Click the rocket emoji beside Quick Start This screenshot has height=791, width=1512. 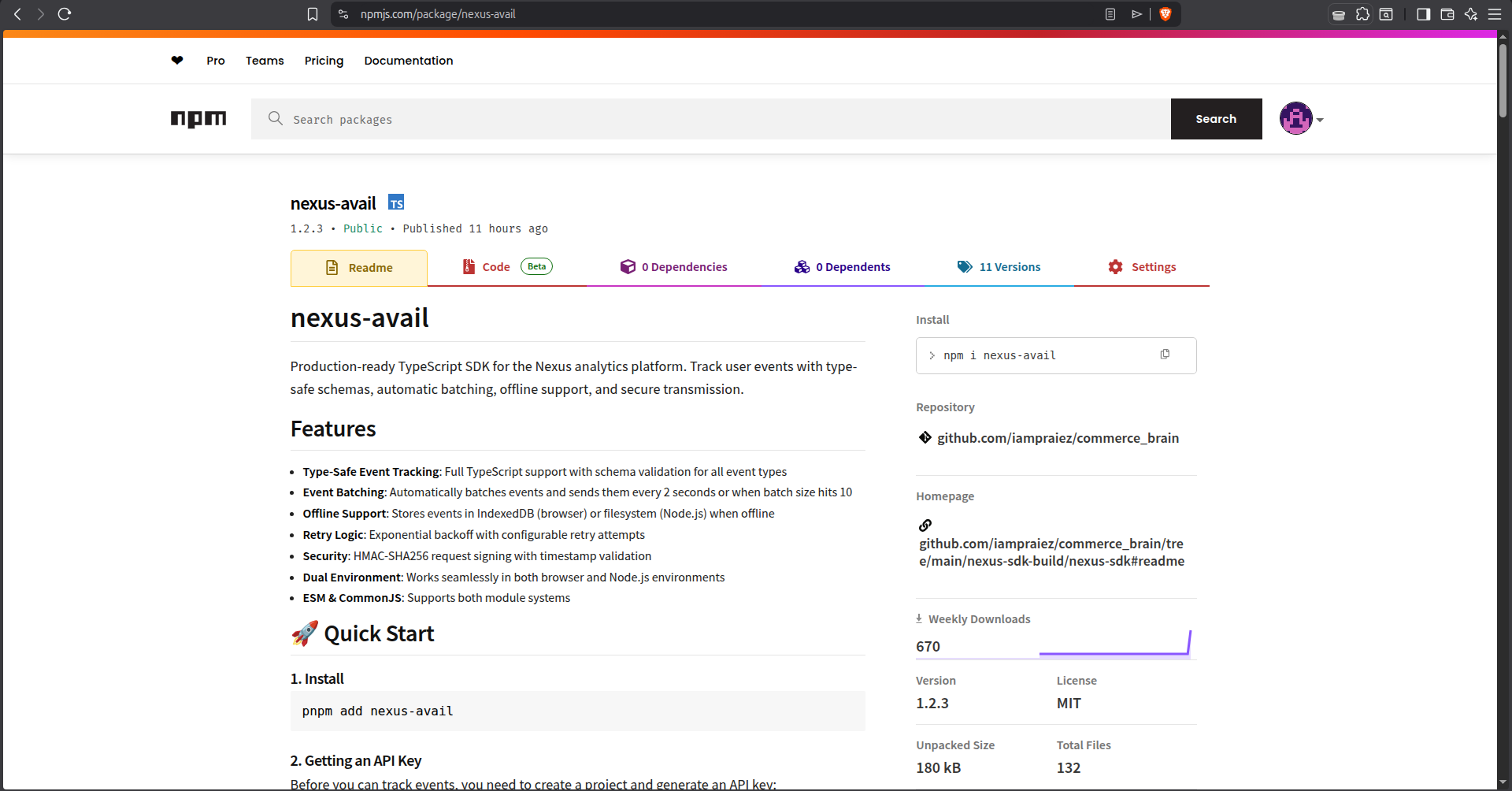[x=305, y=633]
